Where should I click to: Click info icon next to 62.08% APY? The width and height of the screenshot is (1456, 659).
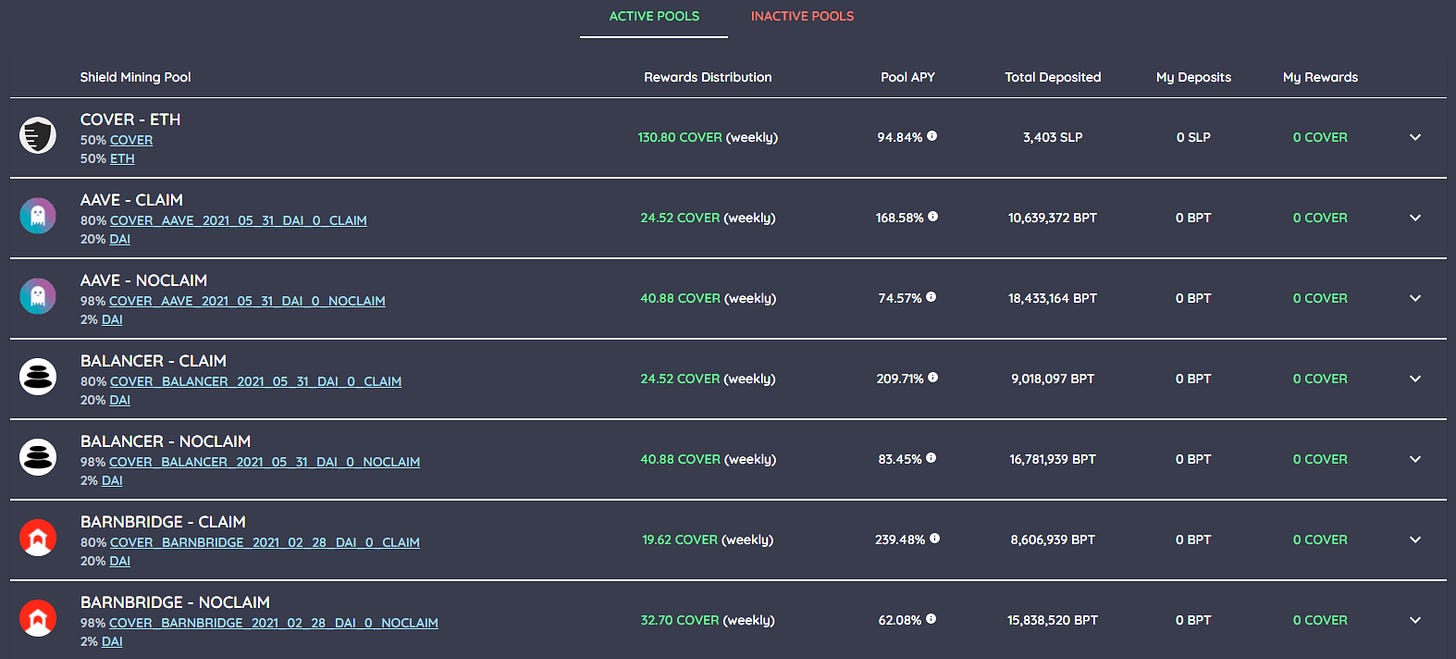pyautogui.click(x=930, y=619)
